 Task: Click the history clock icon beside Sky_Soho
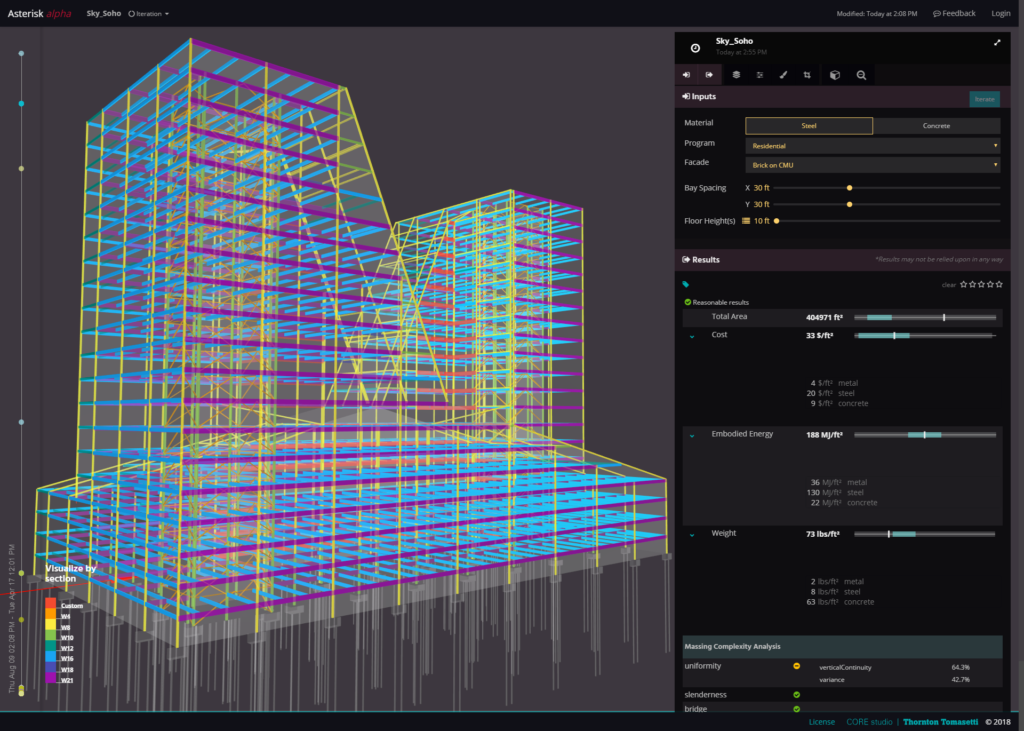(695, 46)
